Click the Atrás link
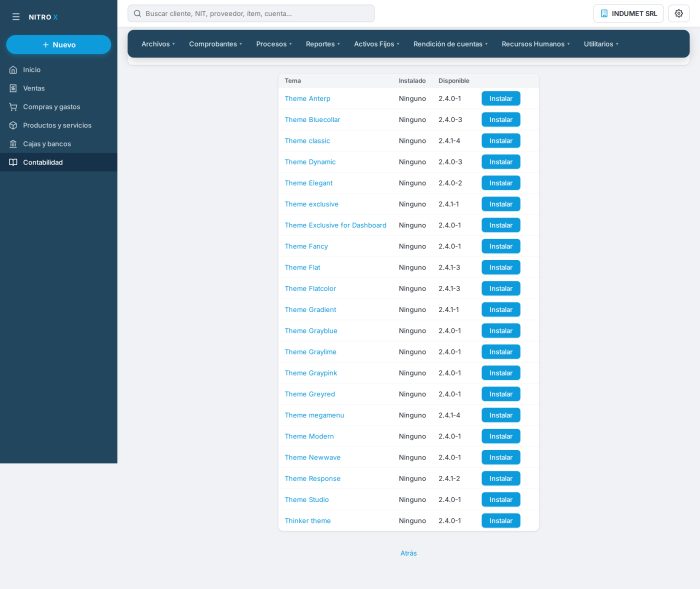This screenshot has width=700, height=589. click(408, 553)
